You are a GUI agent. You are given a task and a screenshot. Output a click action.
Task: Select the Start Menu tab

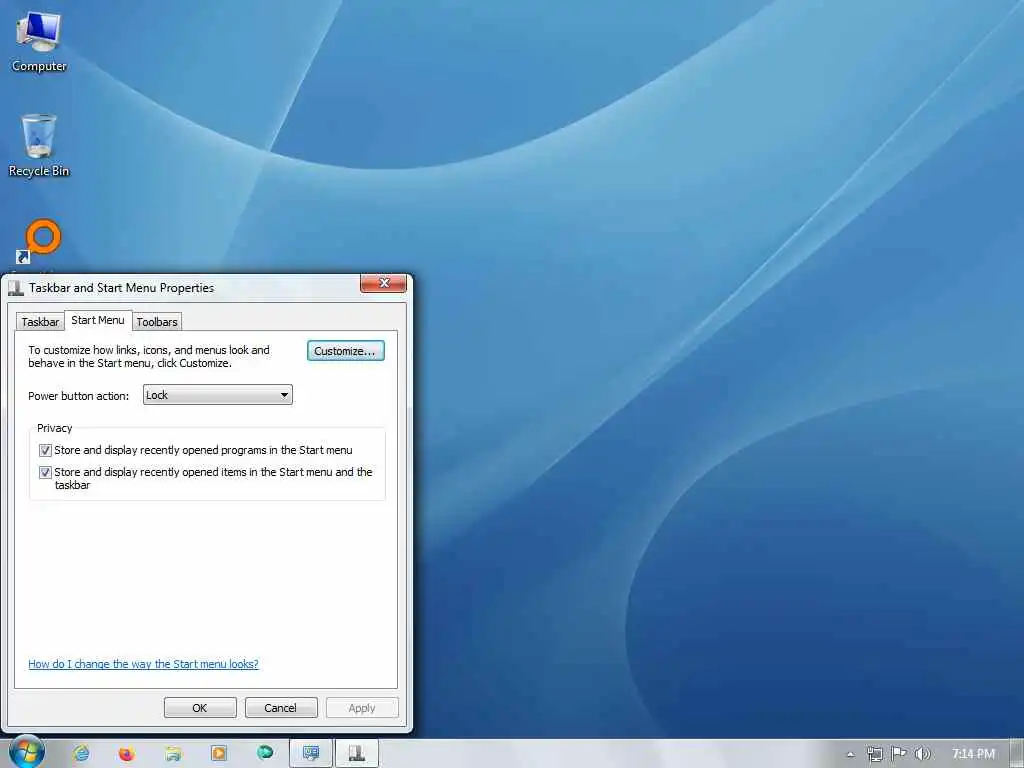pos(98,320)
